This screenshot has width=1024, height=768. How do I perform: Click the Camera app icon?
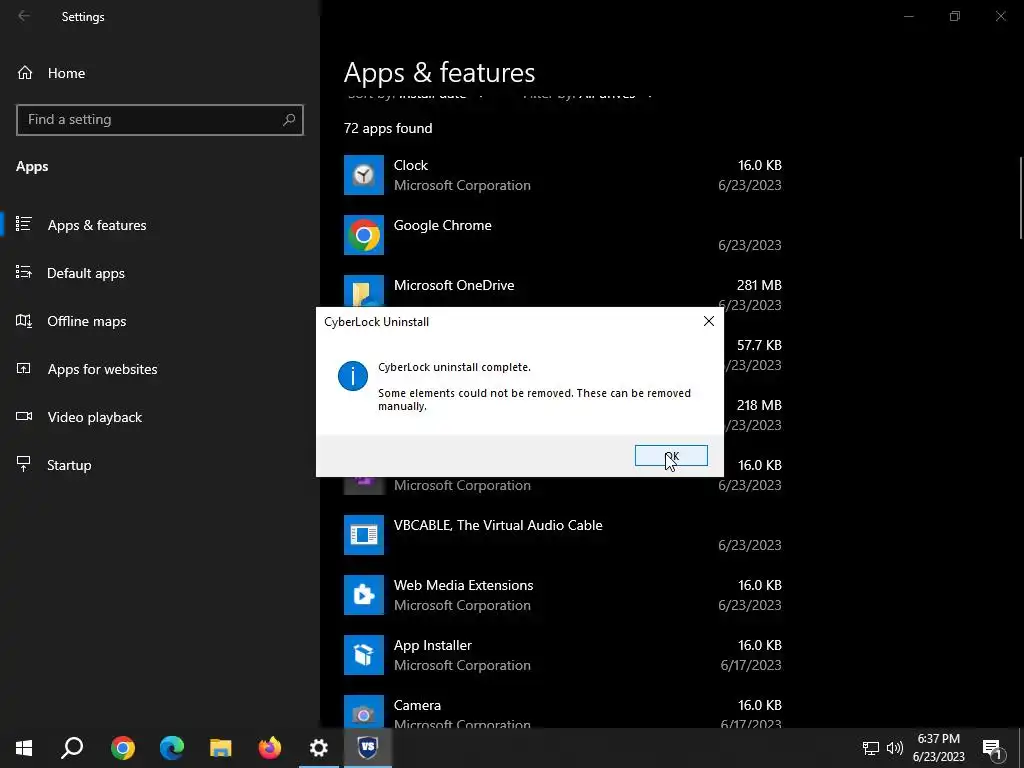(364, 712)
